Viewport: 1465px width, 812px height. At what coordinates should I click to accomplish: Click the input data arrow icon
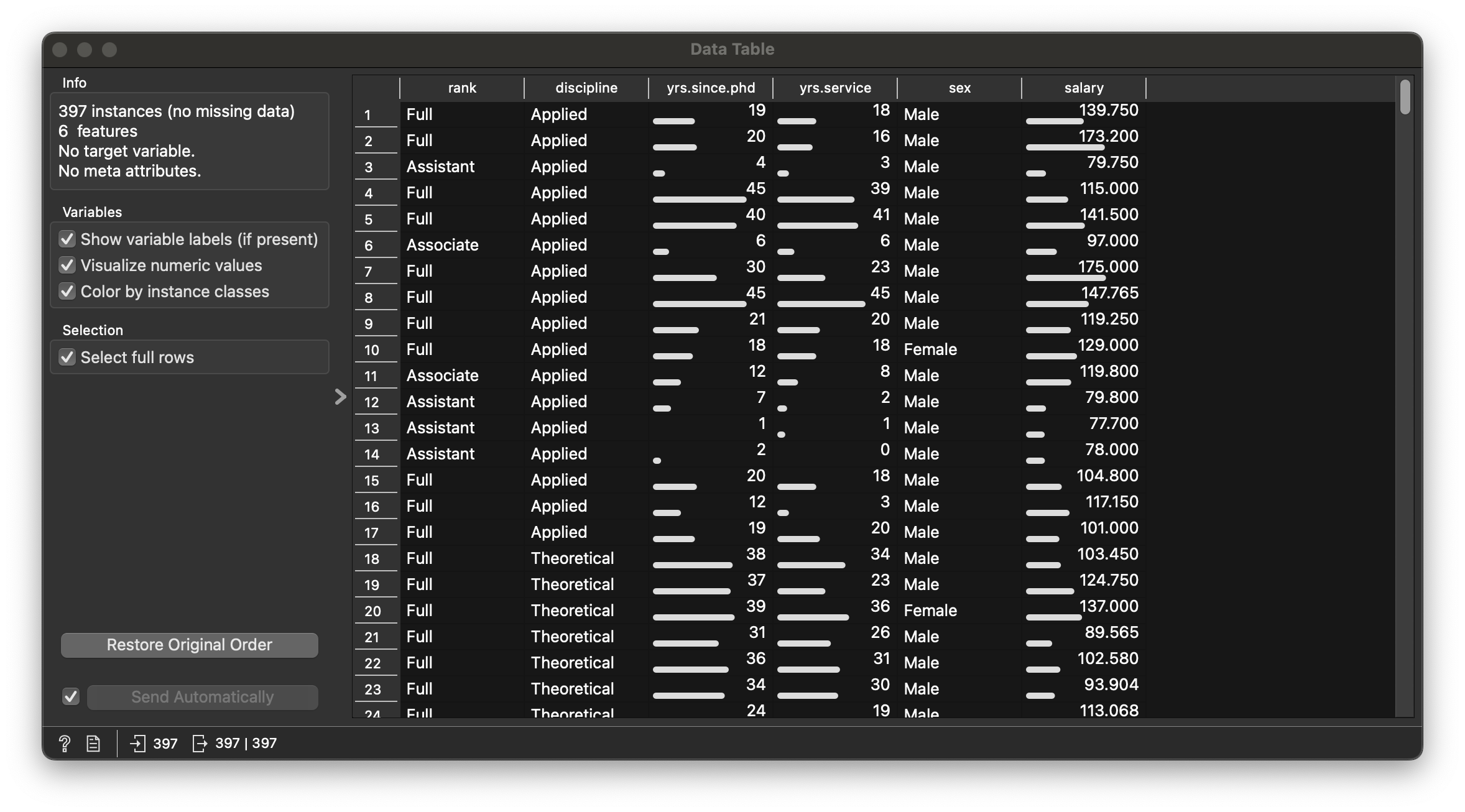[x=137, y=743]
